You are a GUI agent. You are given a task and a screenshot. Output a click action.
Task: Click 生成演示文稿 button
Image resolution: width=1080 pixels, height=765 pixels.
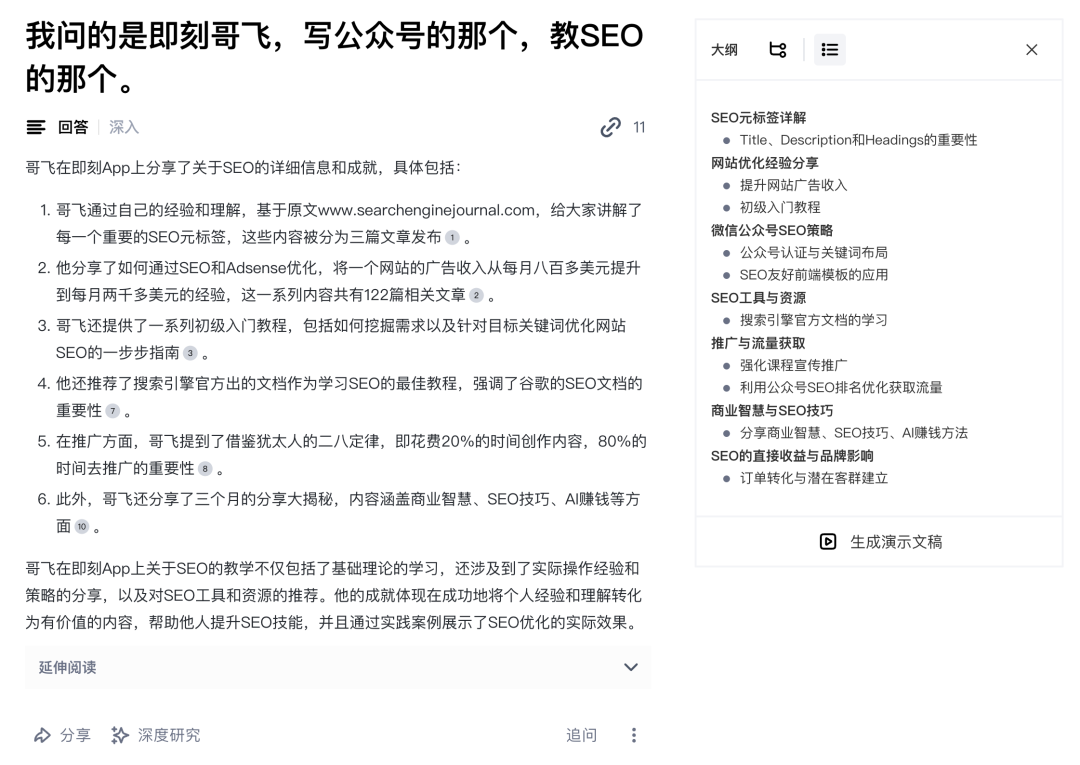pos(880,542)
